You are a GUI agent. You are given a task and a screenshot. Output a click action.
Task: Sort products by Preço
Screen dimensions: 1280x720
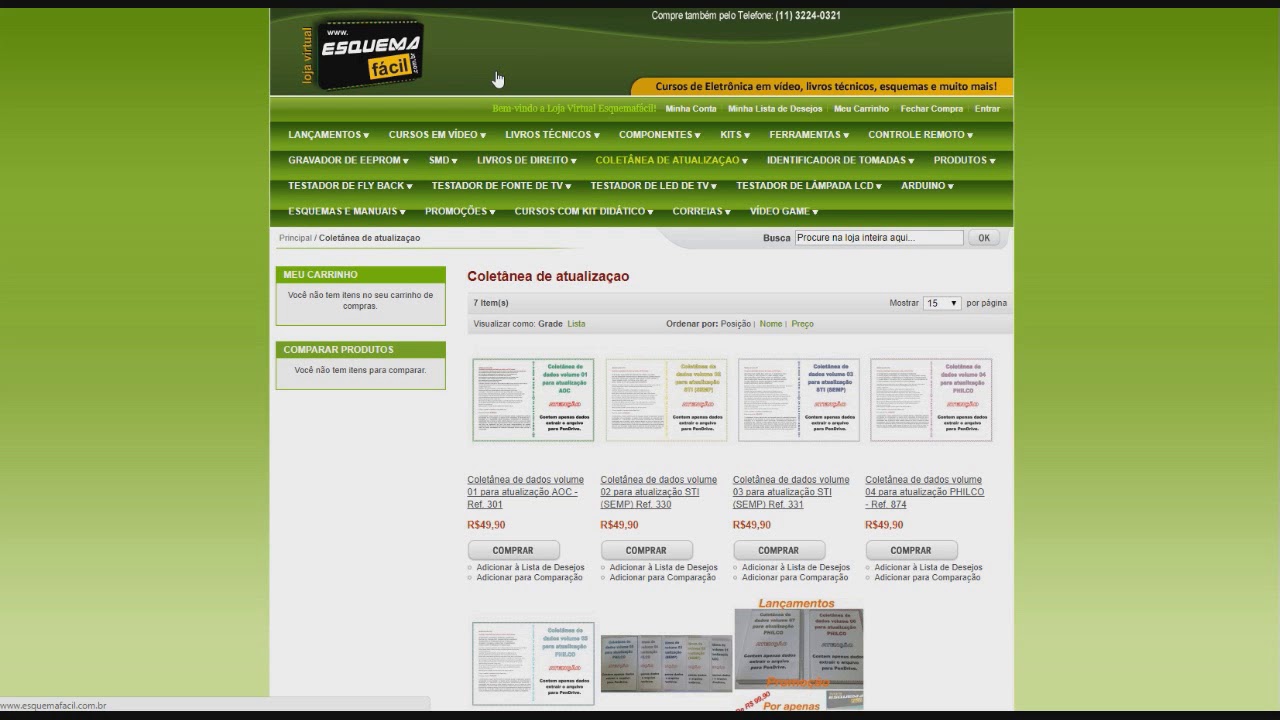pyautogui.click(x=802, y=324)
